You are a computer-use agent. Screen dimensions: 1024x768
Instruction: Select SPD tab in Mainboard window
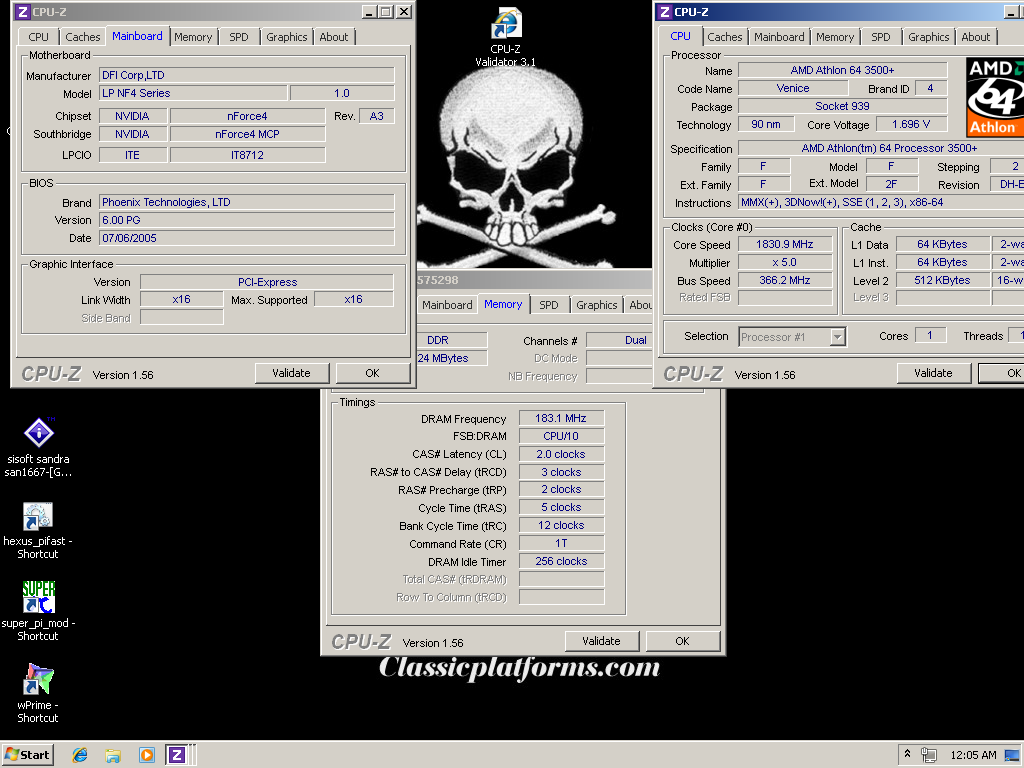tap(239, 37)
